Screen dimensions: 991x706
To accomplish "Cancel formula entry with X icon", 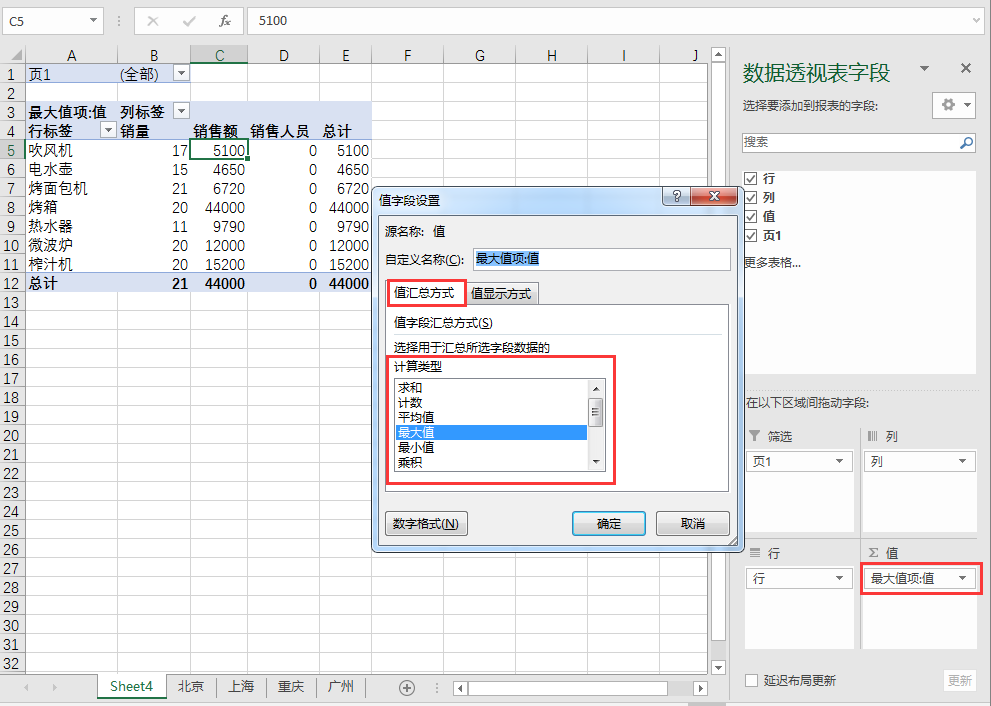I will point(153,21).
